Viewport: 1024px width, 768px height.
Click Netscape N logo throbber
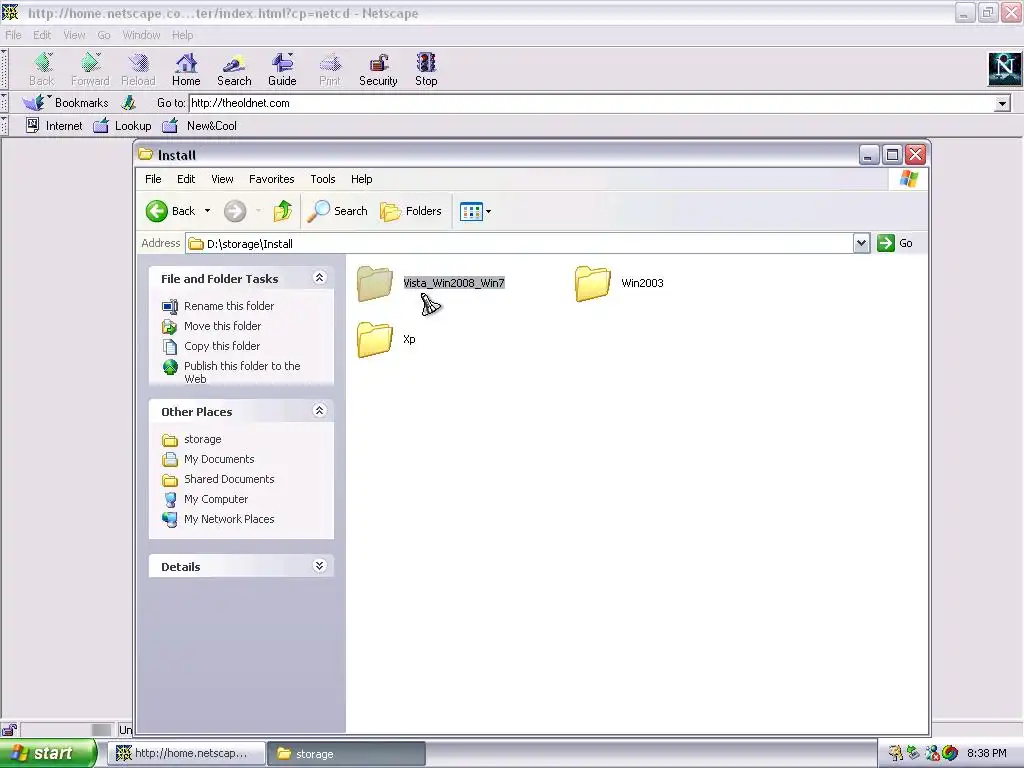point(1004,68)
